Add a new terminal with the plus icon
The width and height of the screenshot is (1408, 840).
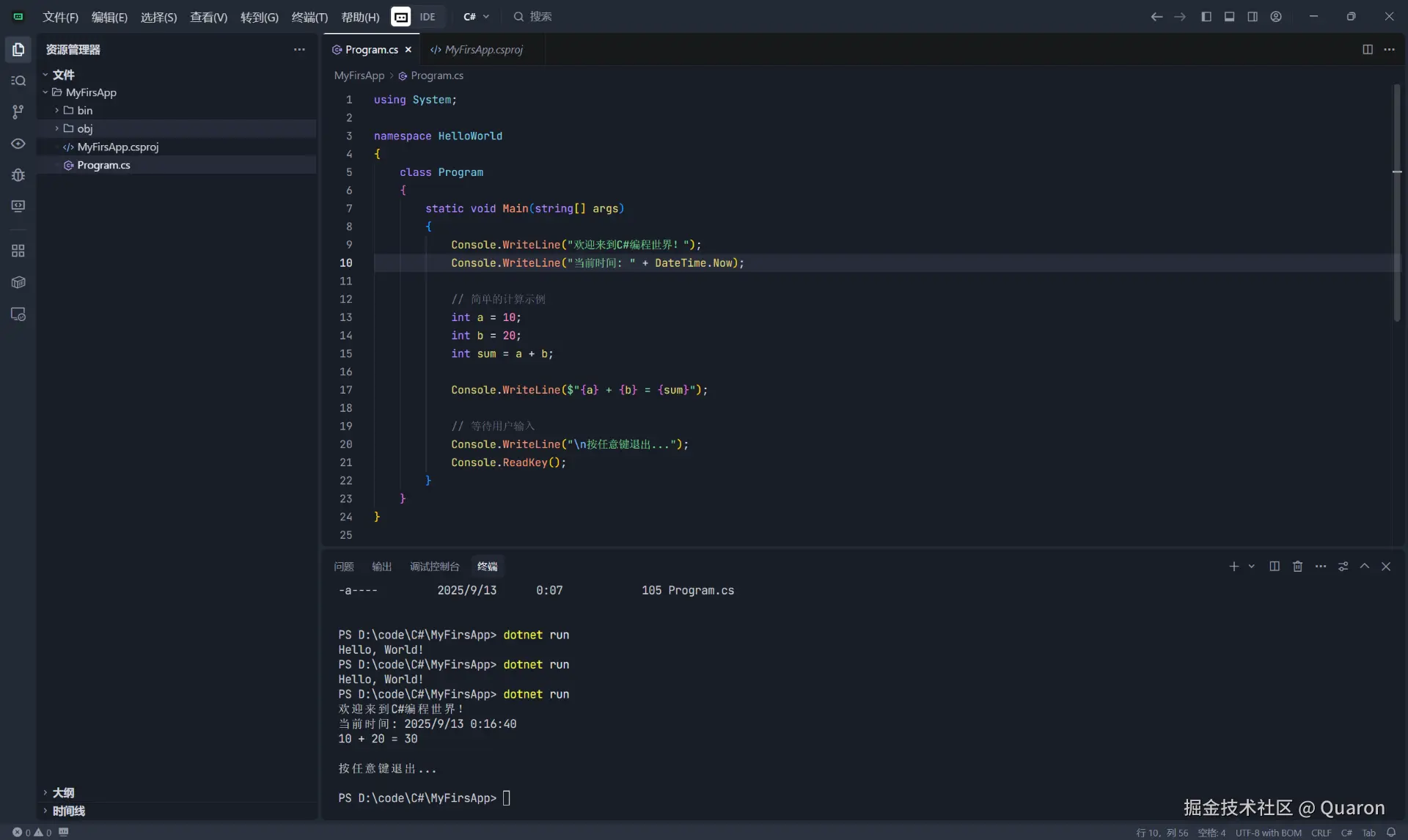pos(1233,566)
